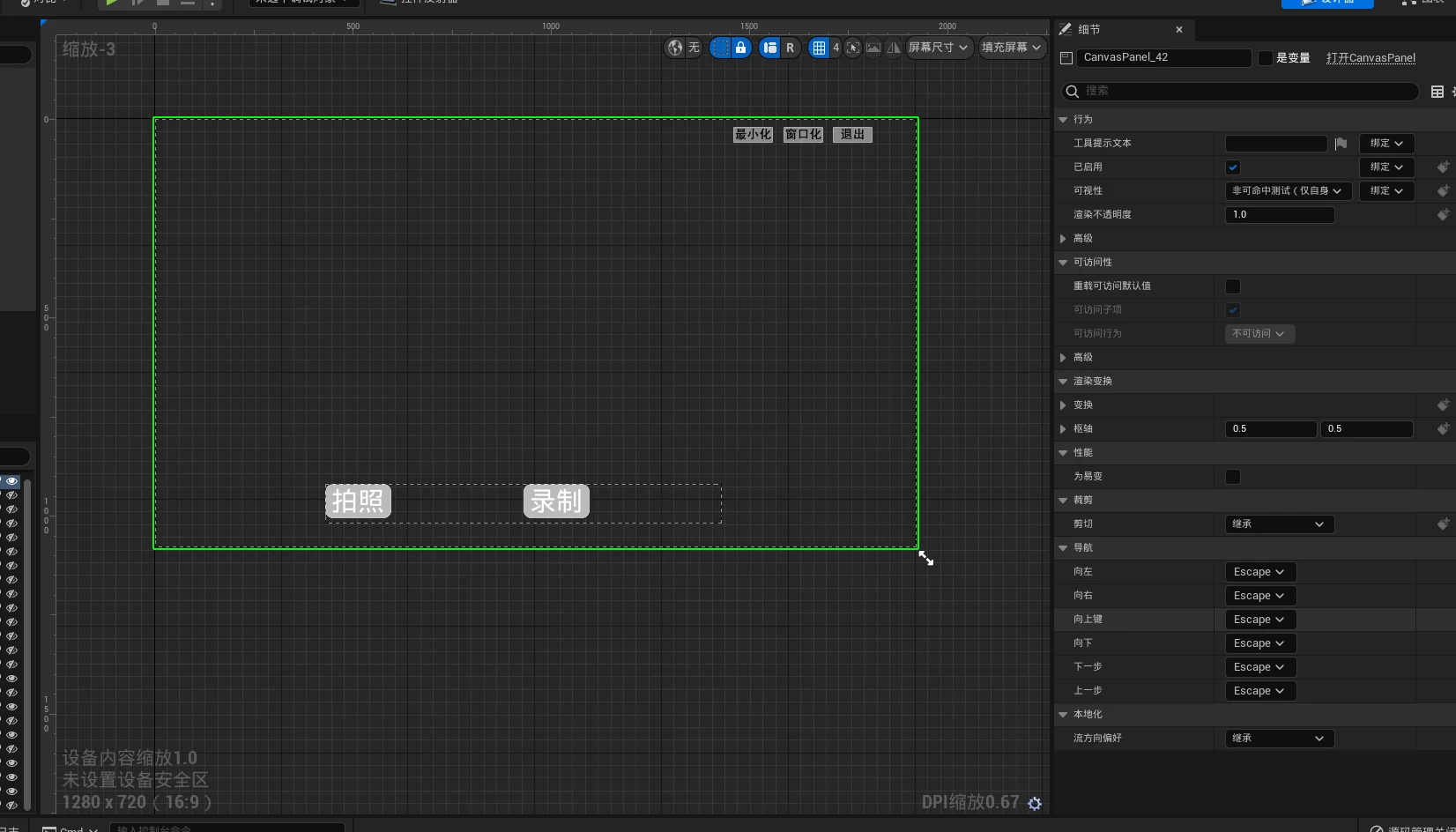The image size is (1456, 832).
Task: Expand 高级 under 可访问性 section
Action: click(1063, 358)
